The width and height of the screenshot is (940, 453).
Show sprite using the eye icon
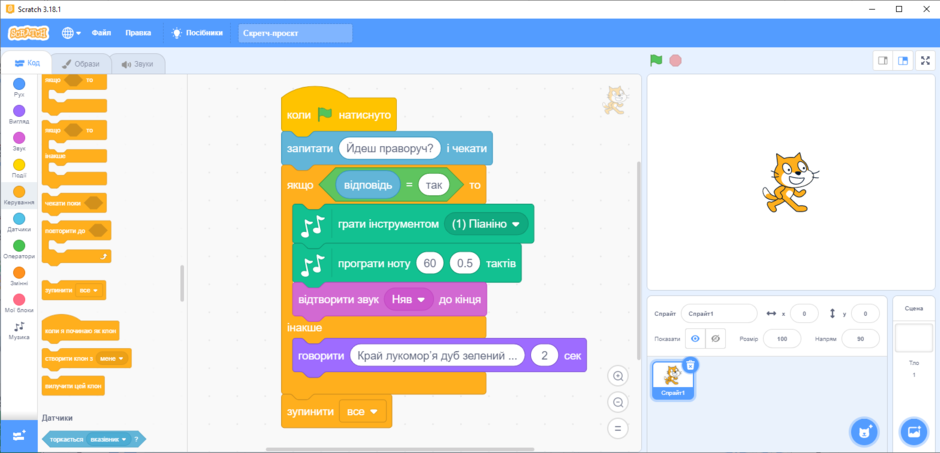pyautogui.click(x=695, y=339)
